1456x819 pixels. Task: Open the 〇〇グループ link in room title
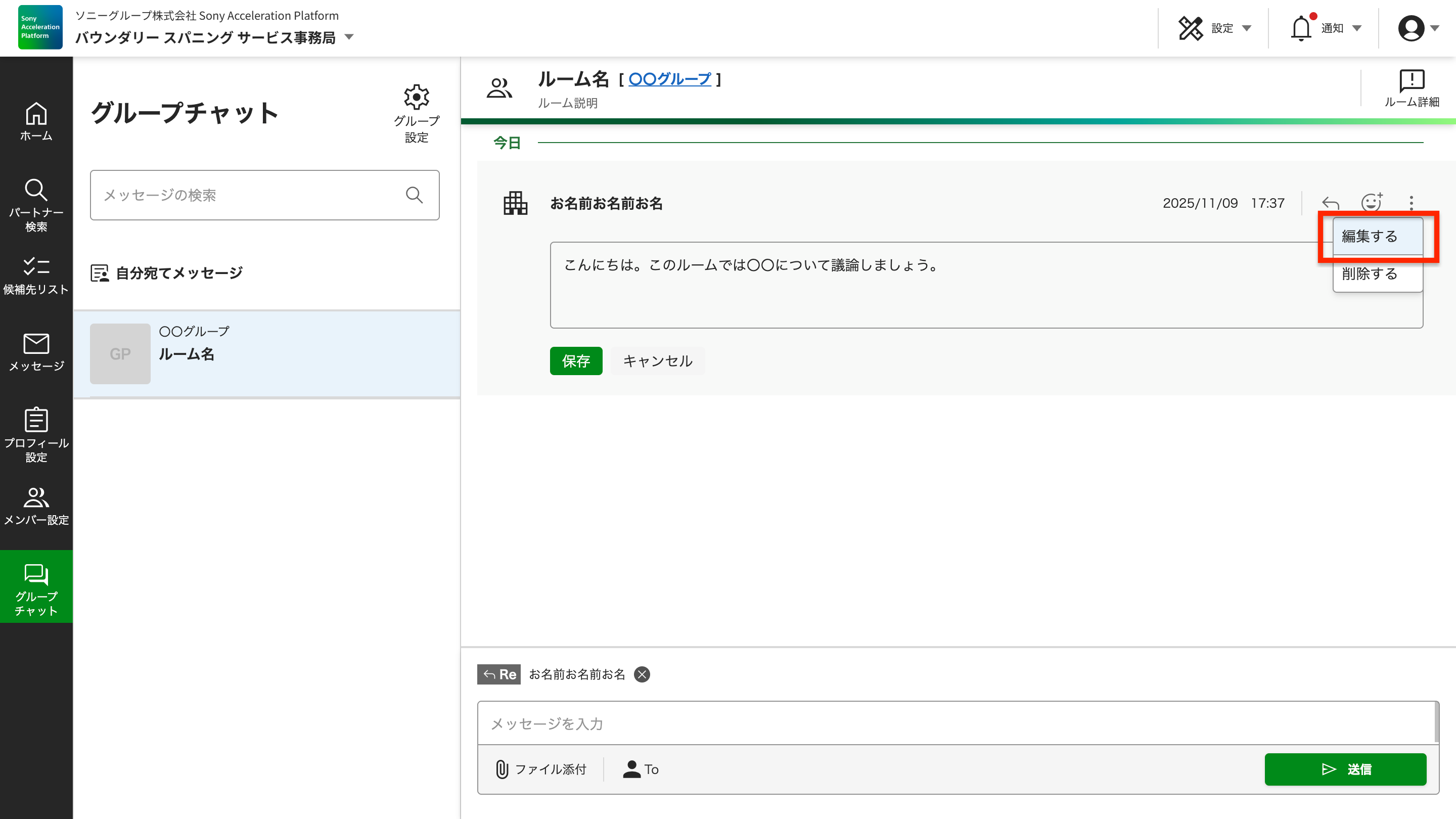[669, 79]
